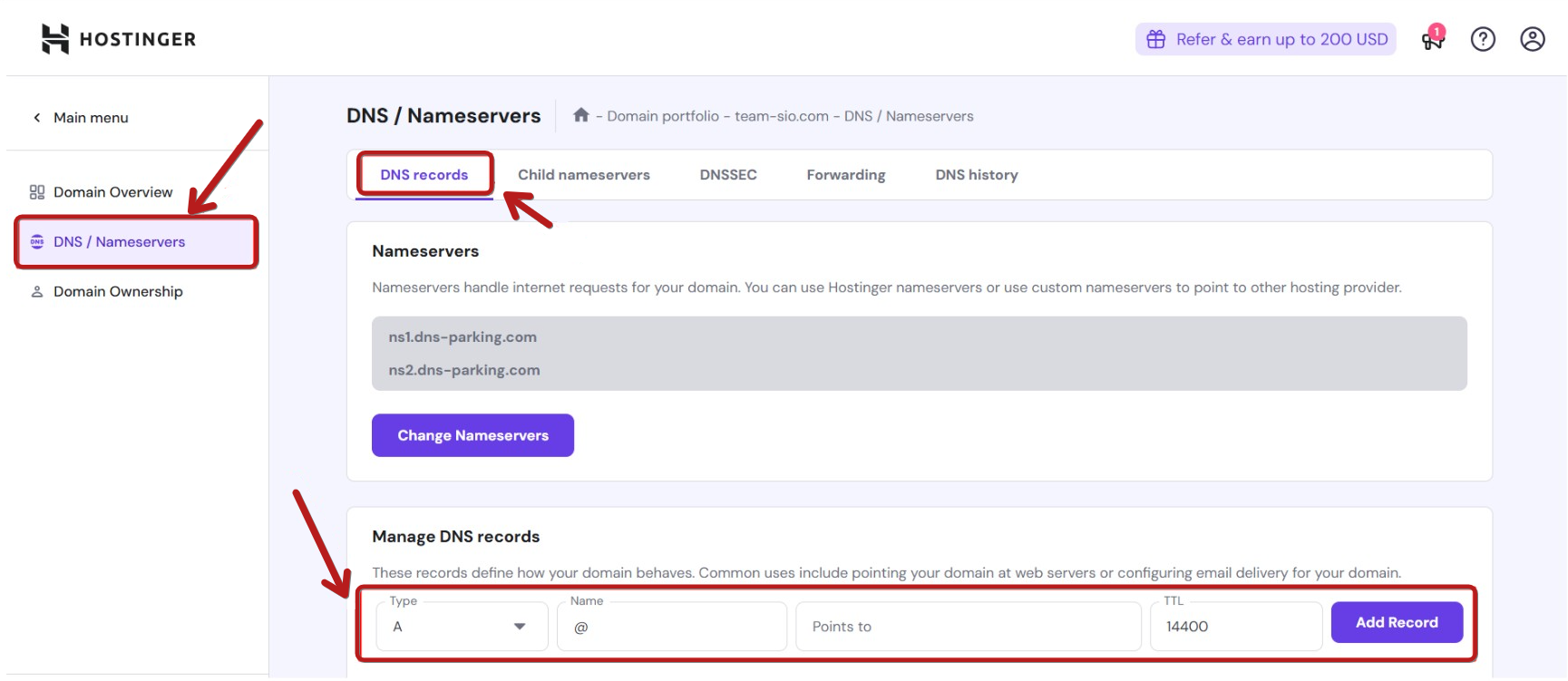
Task: Click the back chevron beside Main menu
Action: coord(37,118)
